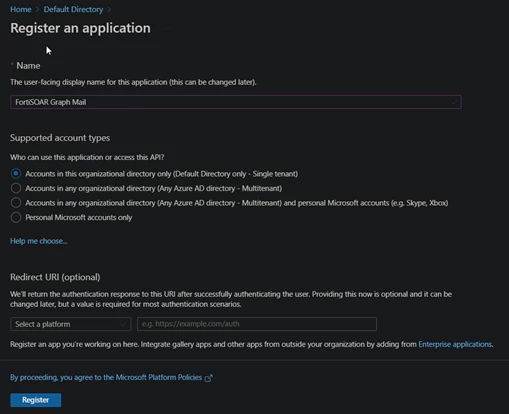Viewport: 509px width, 414px height.
Task: Click the external link icon beside Platform Policies
Action: pyautogui.click(x=209, y=378)
